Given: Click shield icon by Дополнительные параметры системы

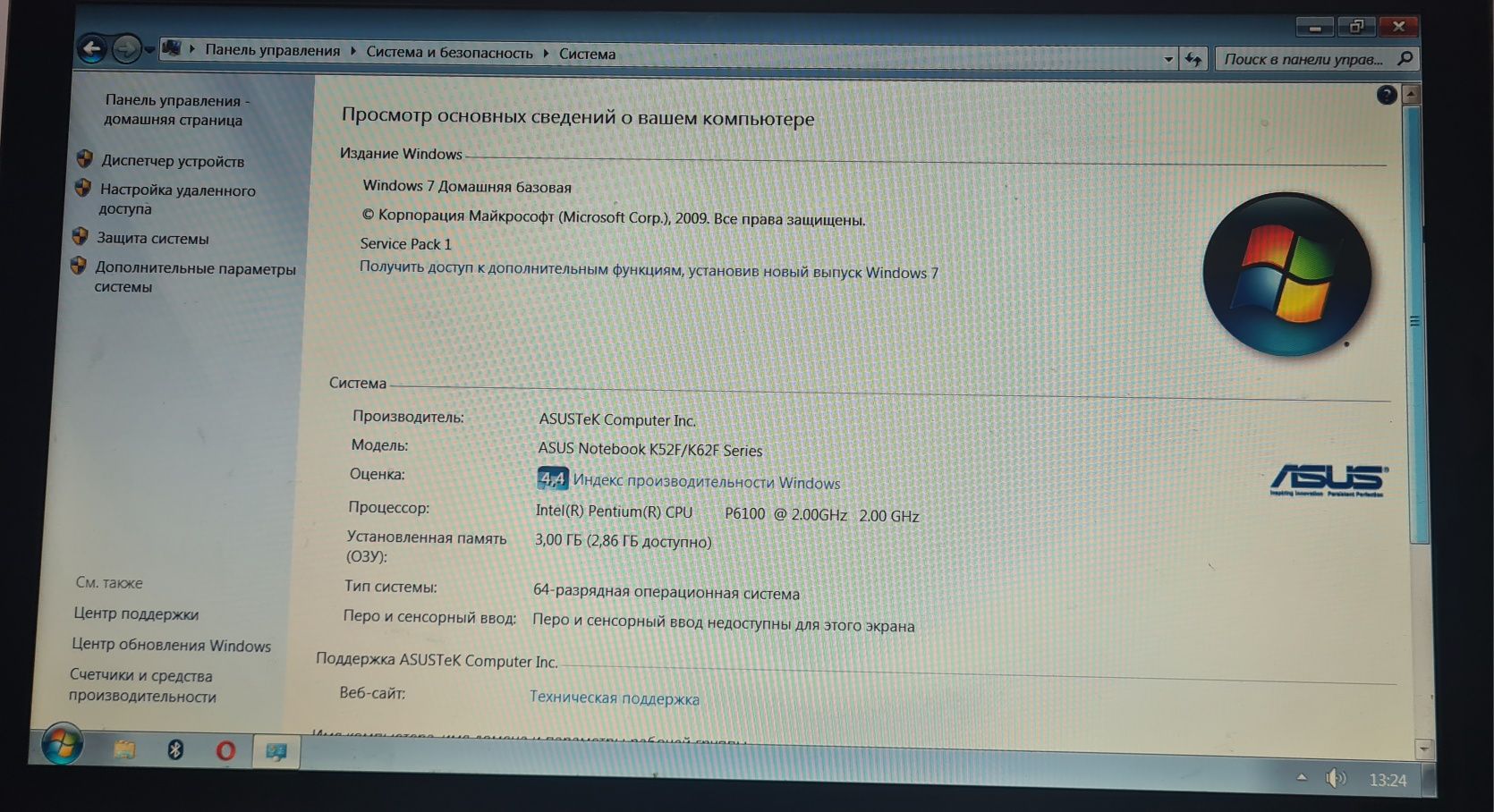Looking at the screenshot, I should (x=78, y=266).
